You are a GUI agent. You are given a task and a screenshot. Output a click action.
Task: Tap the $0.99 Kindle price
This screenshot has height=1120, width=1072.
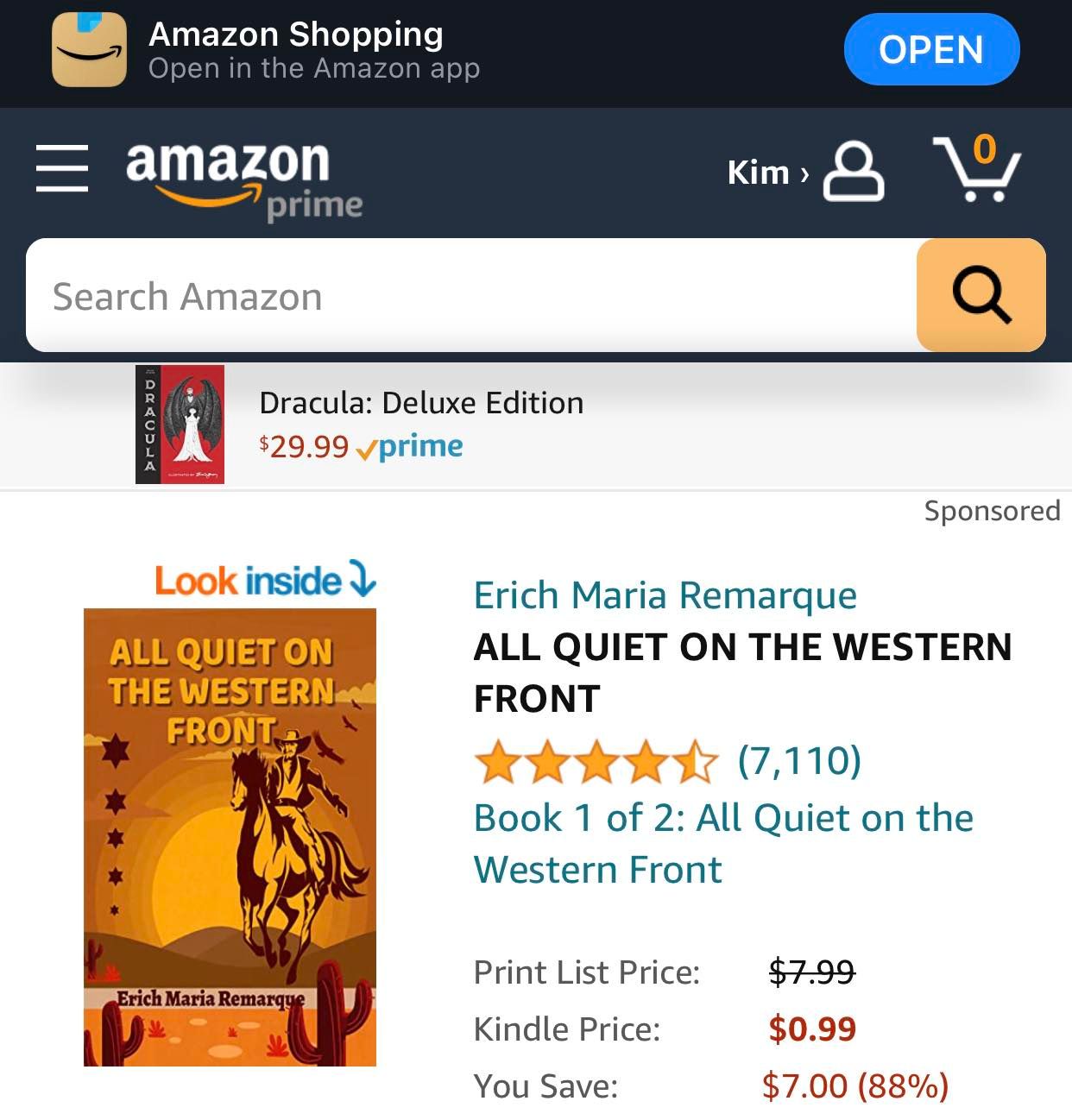coord(812,1029)
